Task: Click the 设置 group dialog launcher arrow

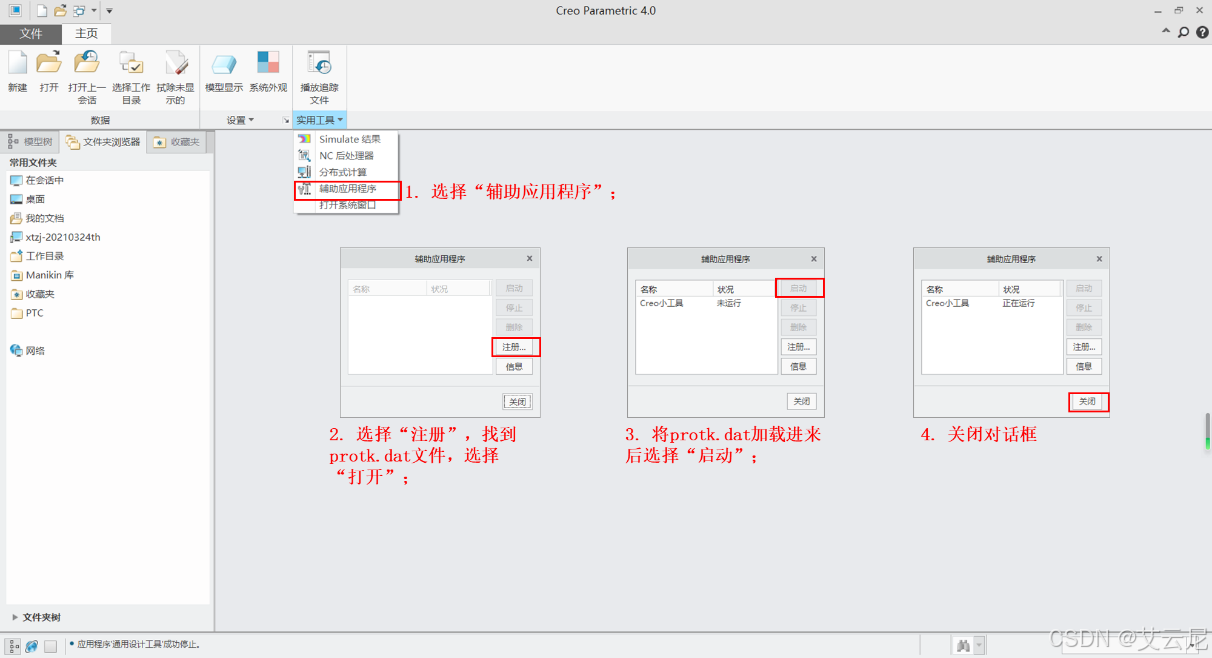Action: point(285,120)
